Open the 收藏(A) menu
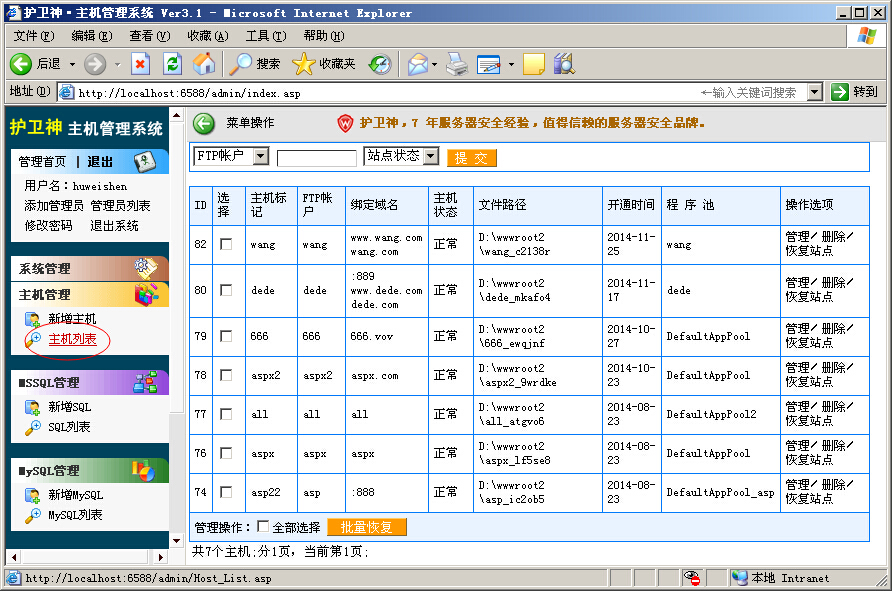The width and height of the screenshot is (892, 591). 208,36
